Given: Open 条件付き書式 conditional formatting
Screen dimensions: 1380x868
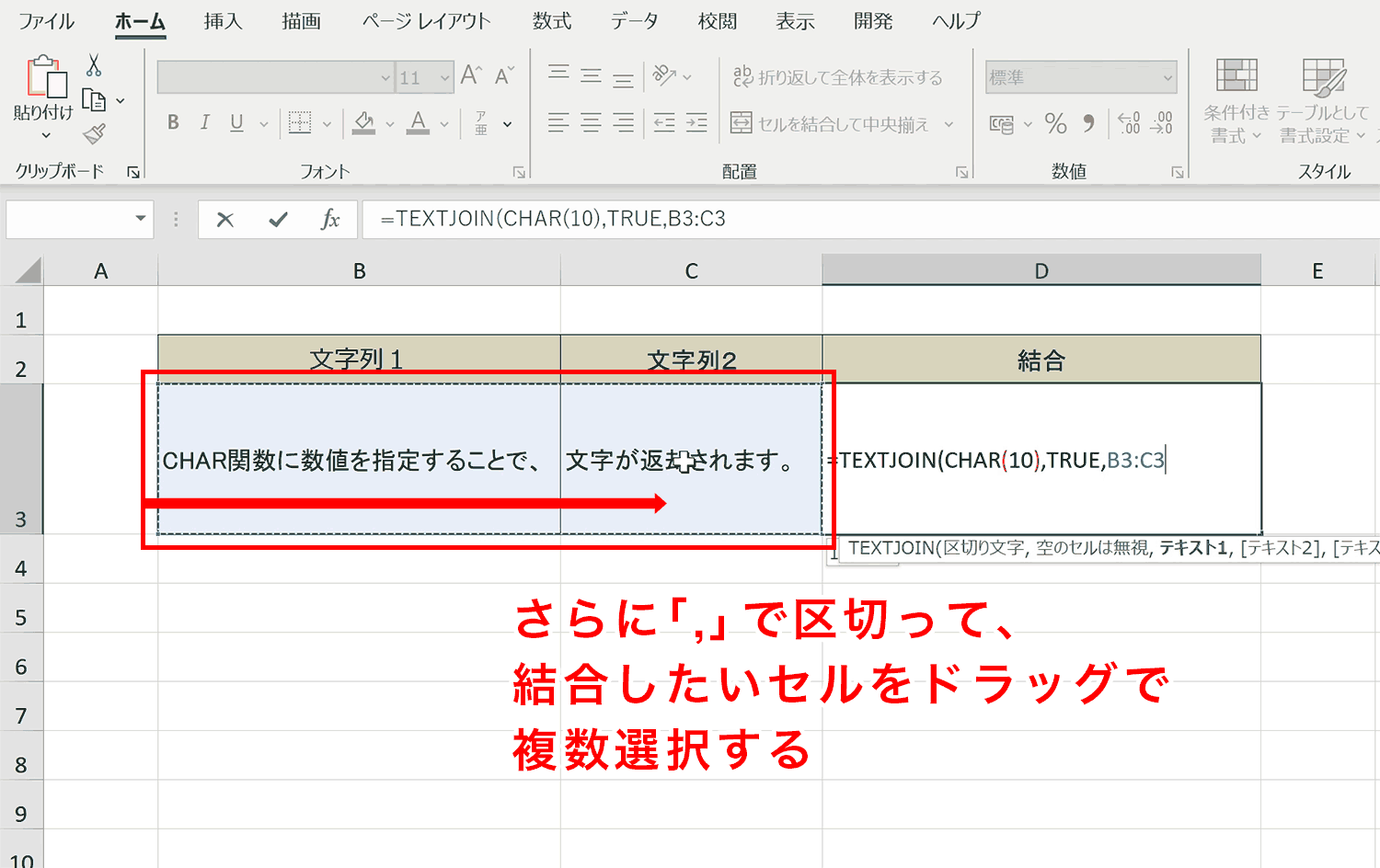Looking at the screenshot, I should [1236, 100].
